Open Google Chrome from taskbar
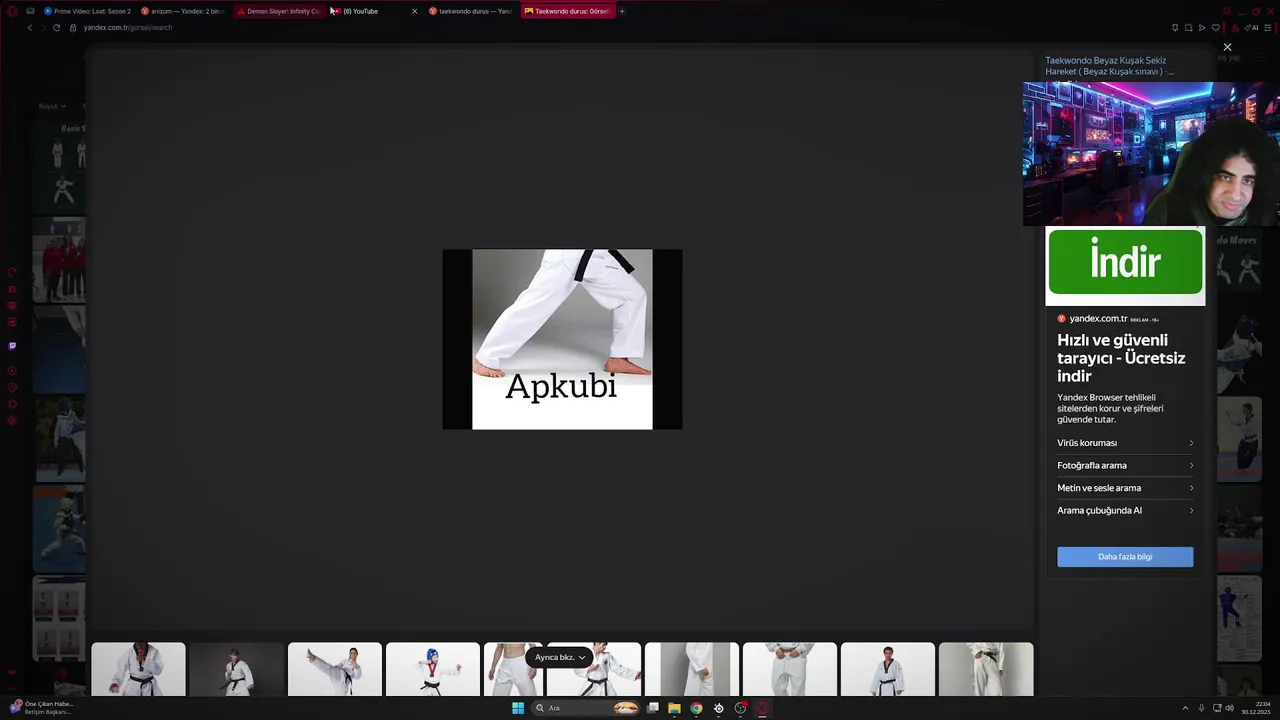1280x720 pixels. point(696,708)
